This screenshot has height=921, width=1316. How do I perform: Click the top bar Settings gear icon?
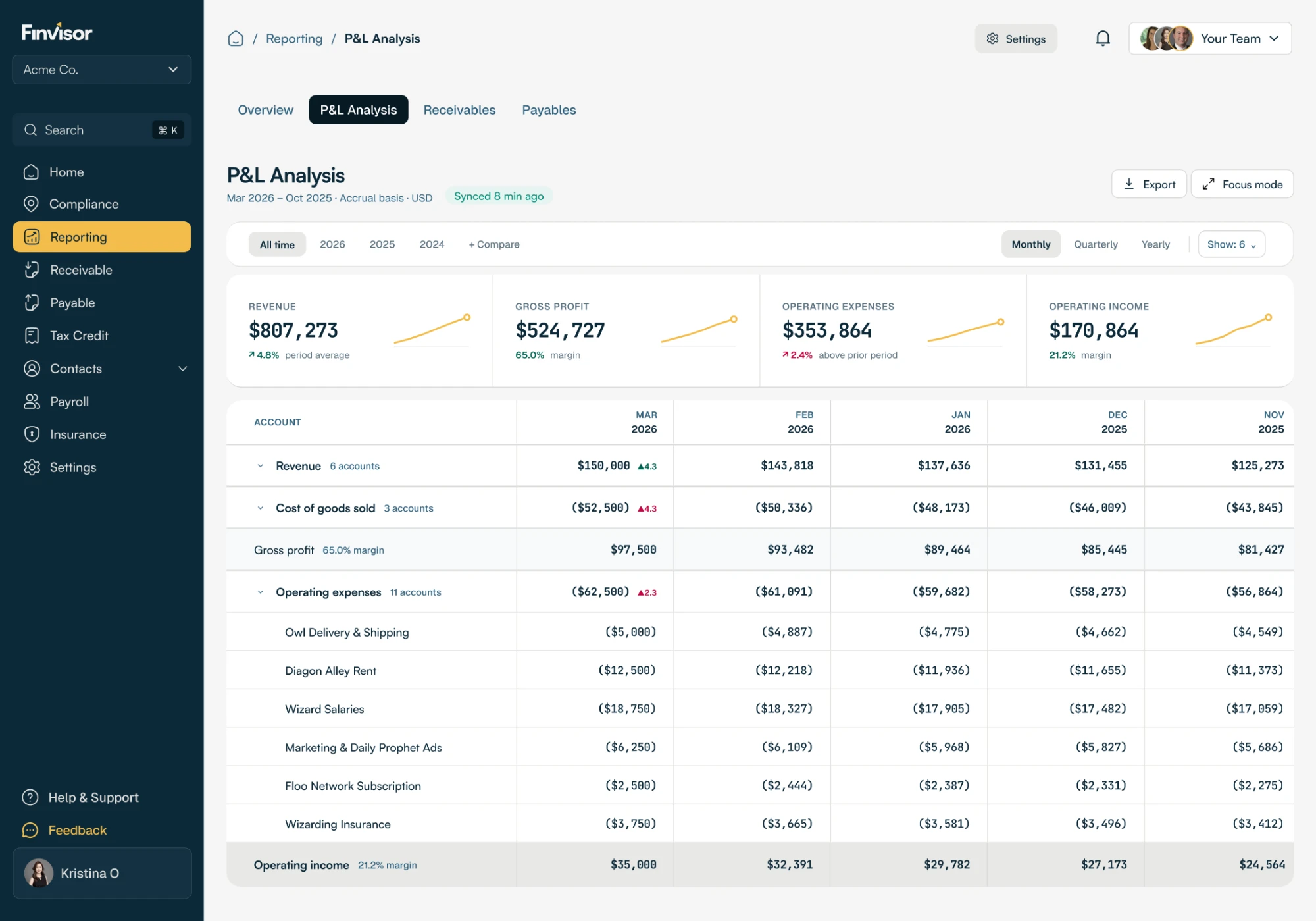992,39
